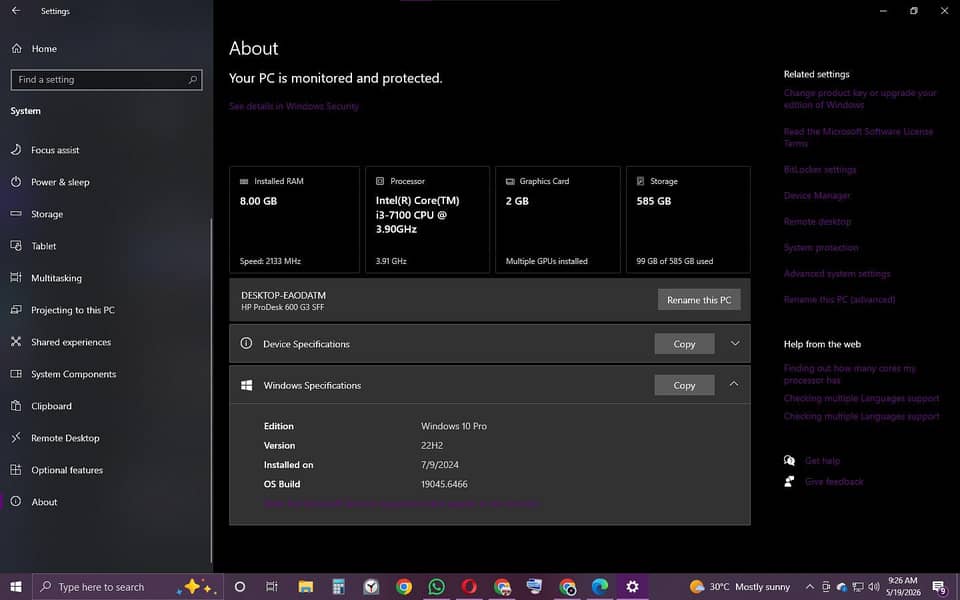The width and height of the screenshot is (960, 600).
Task: Open Microsoft Edge from the taskbar
Action: click(x=600, y=587)
